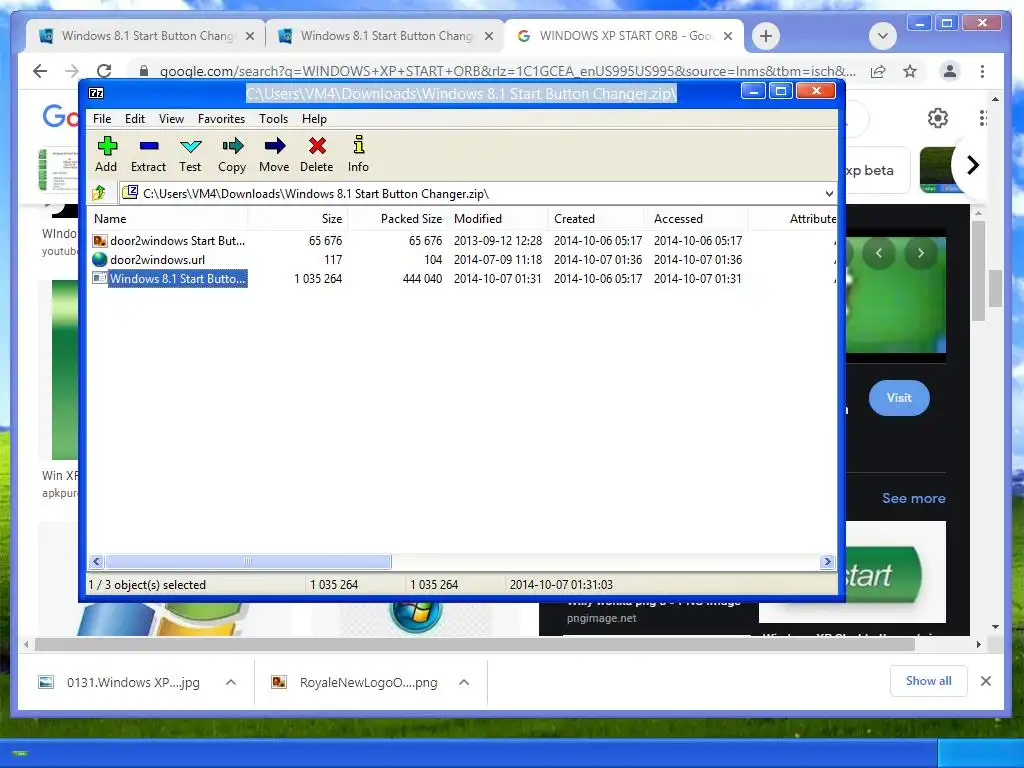Image resolution: width=1024 pixels, height=768 pixels.
Task: Sort by the Created column header
Action: tap(598, 219)
